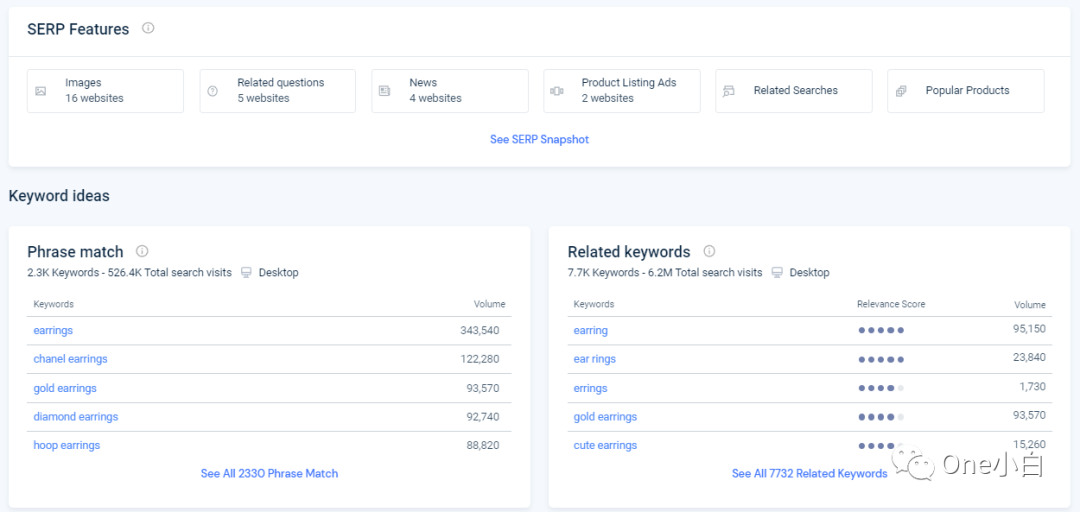Open the ear rings related keyword
Viewport: 1080px width, 512px height.
point(594,359)
